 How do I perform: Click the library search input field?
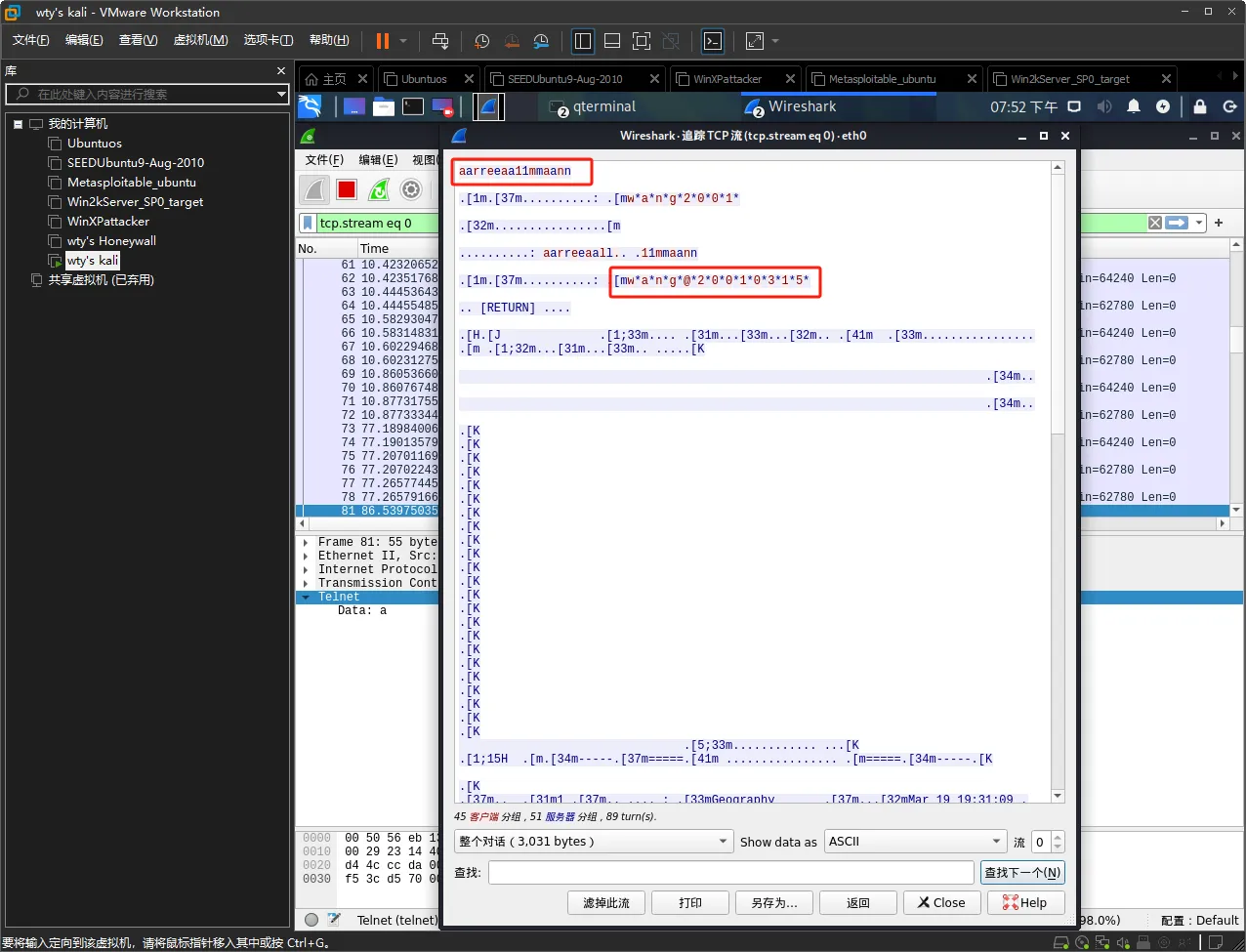[146, 94]
